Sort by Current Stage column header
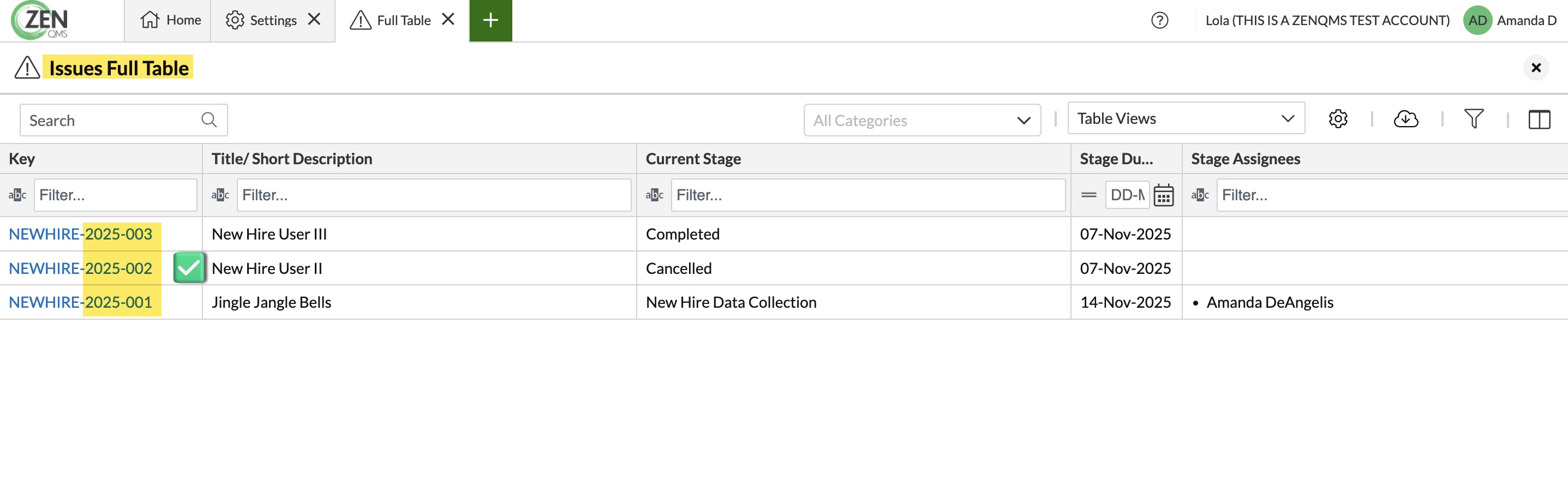The height and width of the screenshot is (502, 1568). [x=853, y=159]
